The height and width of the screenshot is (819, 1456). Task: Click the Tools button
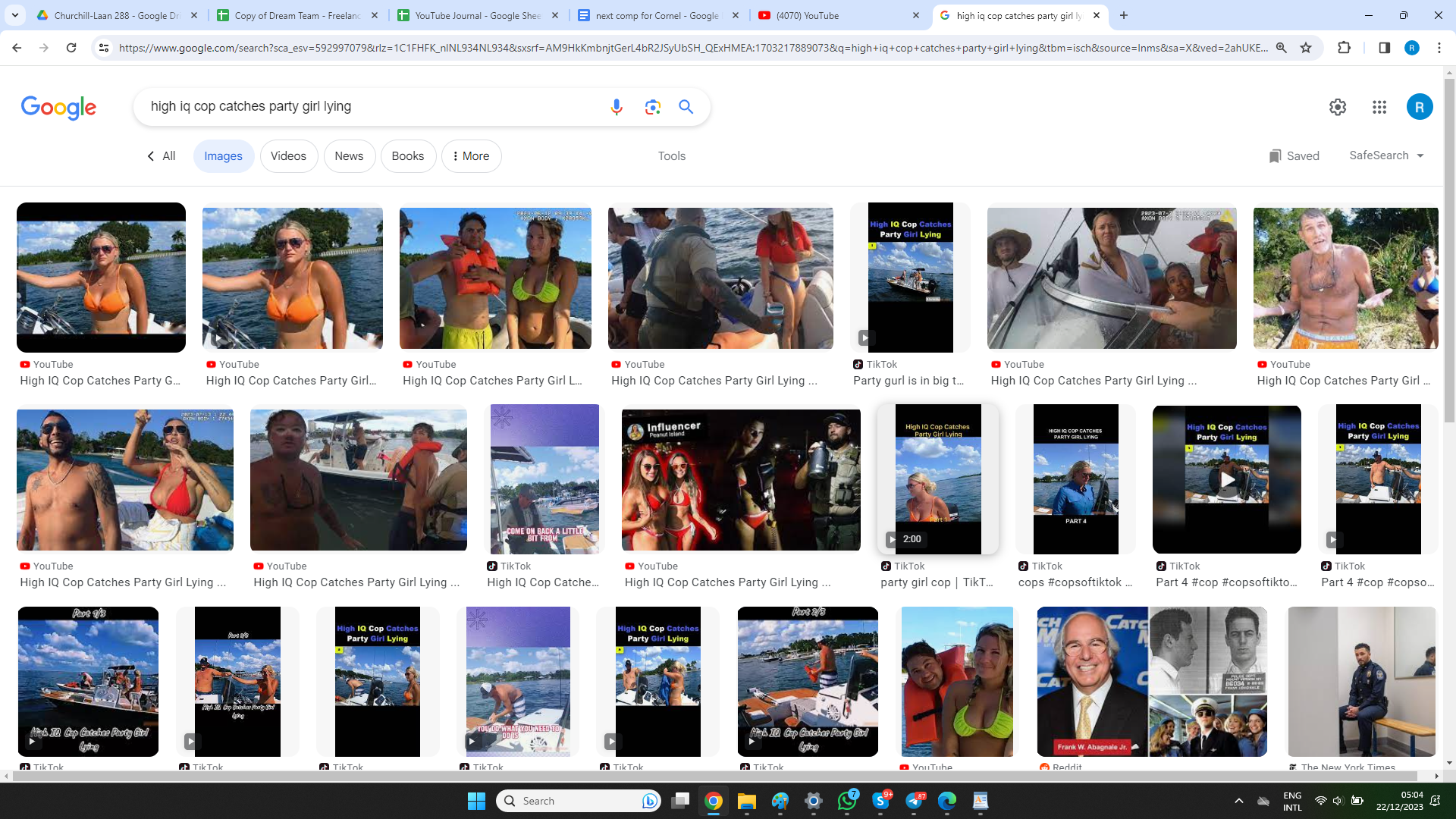click(671, 156)
